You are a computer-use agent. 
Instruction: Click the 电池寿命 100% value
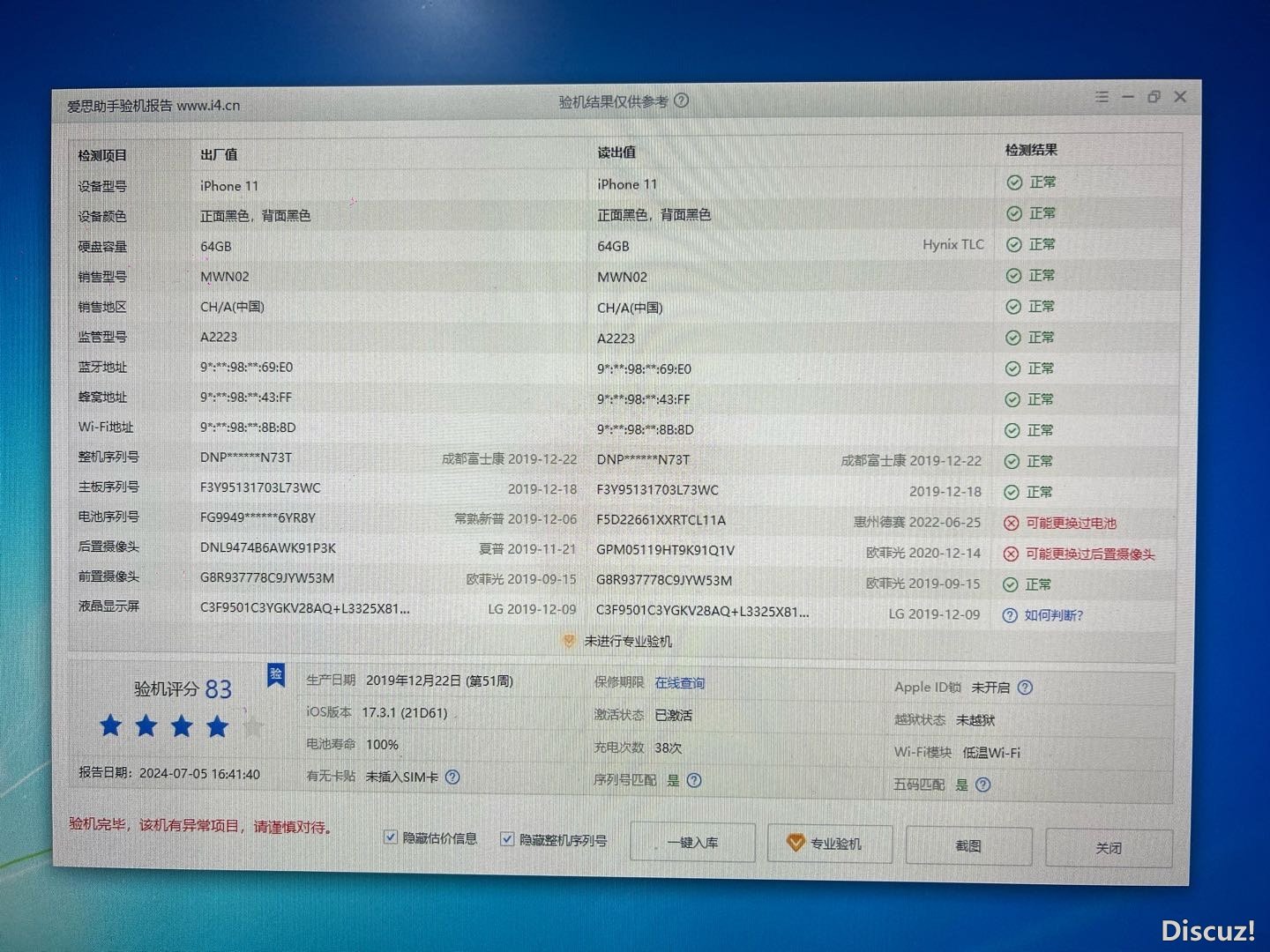tap(382, 745)
